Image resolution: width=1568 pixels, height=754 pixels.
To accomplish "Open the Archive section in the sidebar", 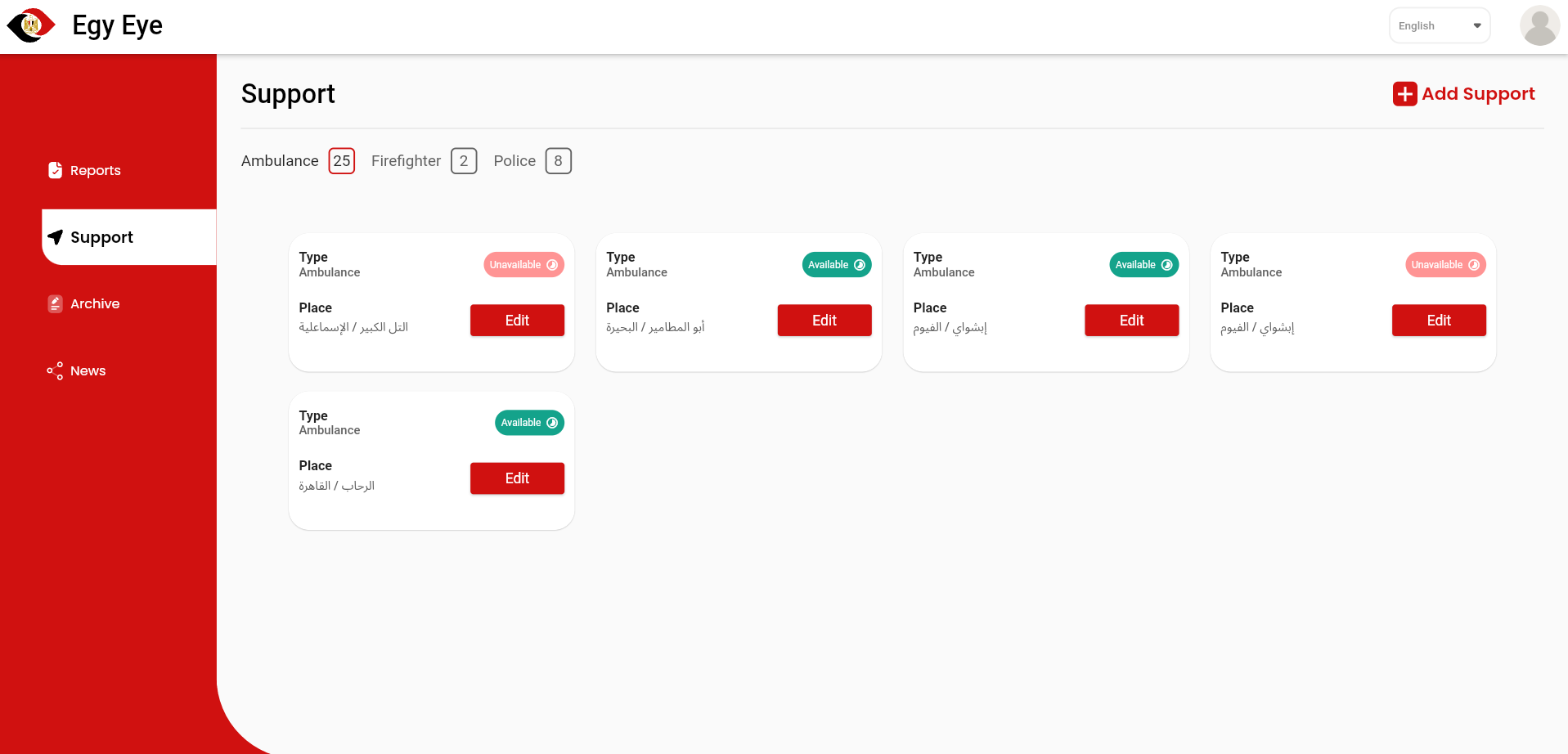I will coord(95,303).
